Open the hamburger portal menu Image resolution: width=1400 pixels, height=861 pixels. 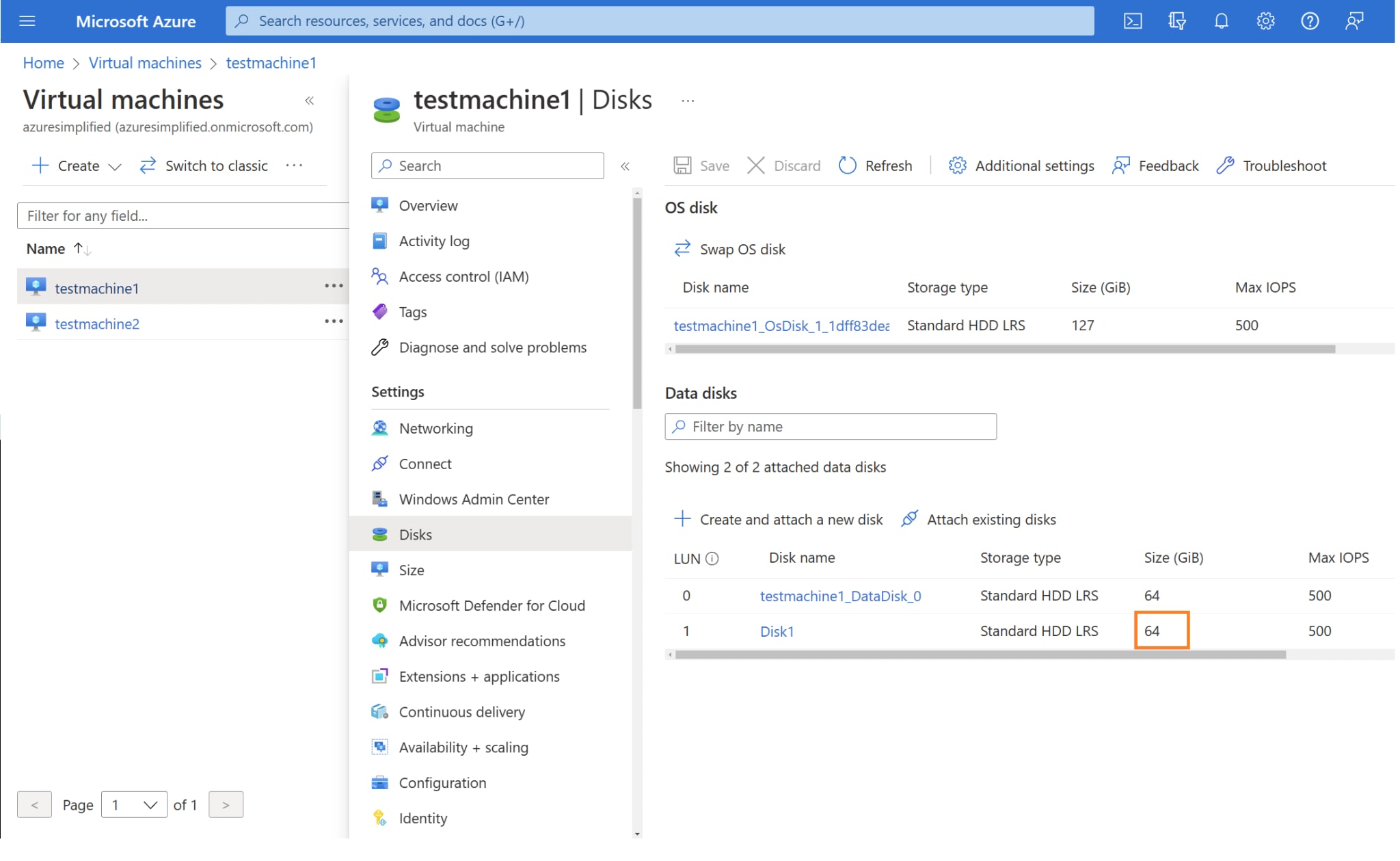[x=27, y=21]
